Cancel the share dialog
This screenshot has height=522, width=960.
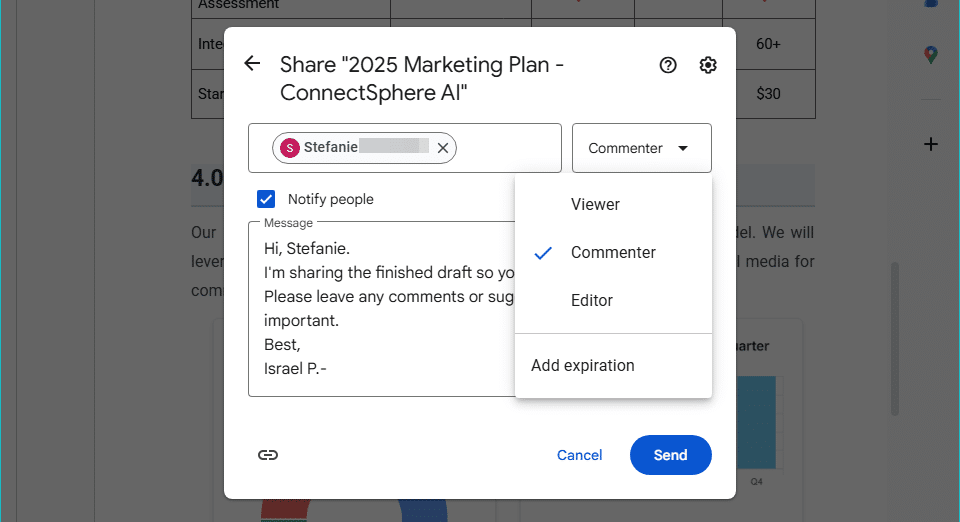pos(579,455)
